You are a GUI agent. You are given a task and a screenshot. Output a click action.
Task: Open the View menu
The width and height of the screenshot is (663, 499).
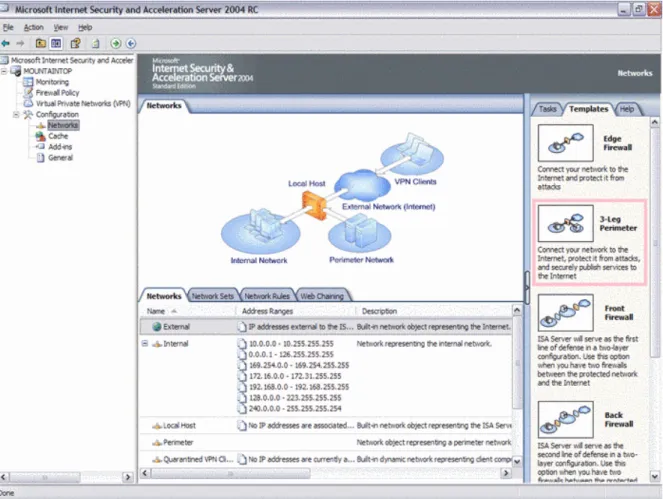click(60, 27)
